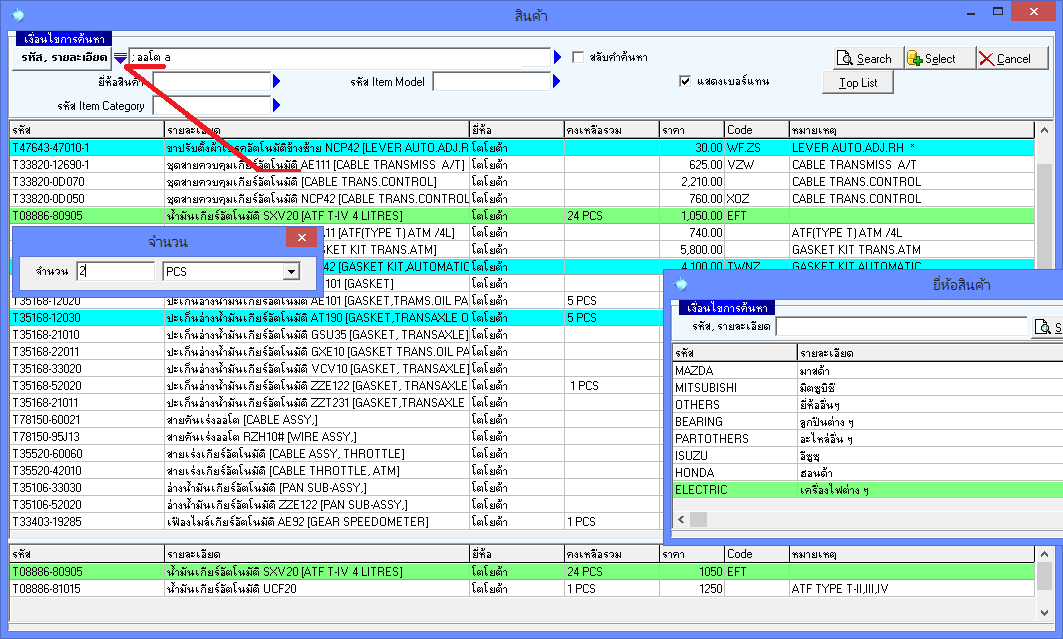This screenshot has width=1063, height=639.
Task: Toggle the สลับคำค้นหา checkbox
Action: 578,57
